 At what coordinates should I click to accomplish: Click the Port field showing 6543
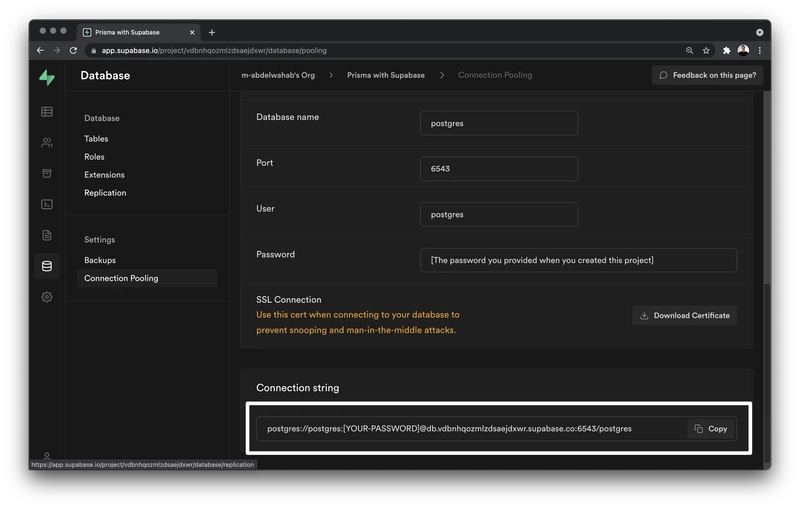499,169
